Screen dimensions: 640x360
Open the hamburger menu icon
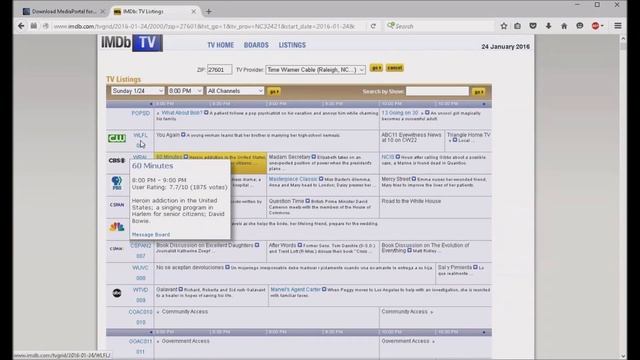pyautogui.click(x=618, y=26)
